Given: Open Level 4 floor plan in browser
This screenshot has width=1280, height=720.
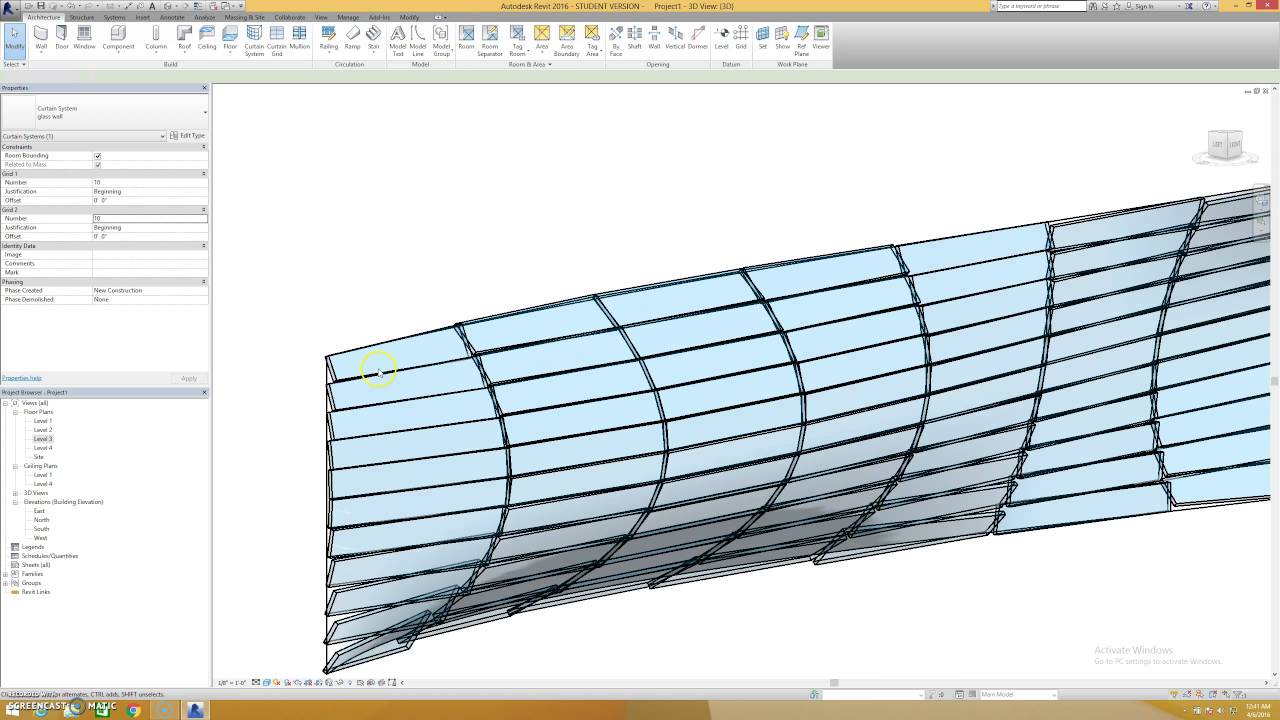Looking at the screenshot, I should coord(43,448).
